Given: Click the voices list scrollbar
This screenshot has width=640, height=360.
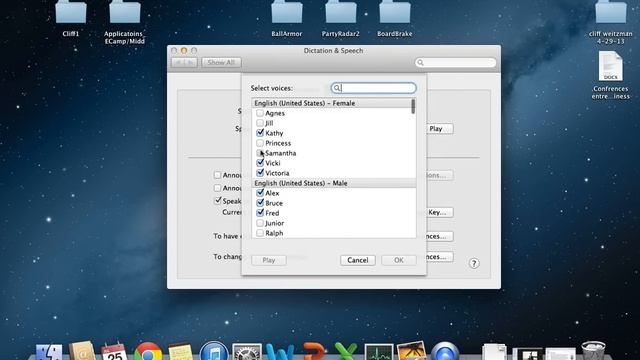Looking at the screenshot, I should point(413,107).
